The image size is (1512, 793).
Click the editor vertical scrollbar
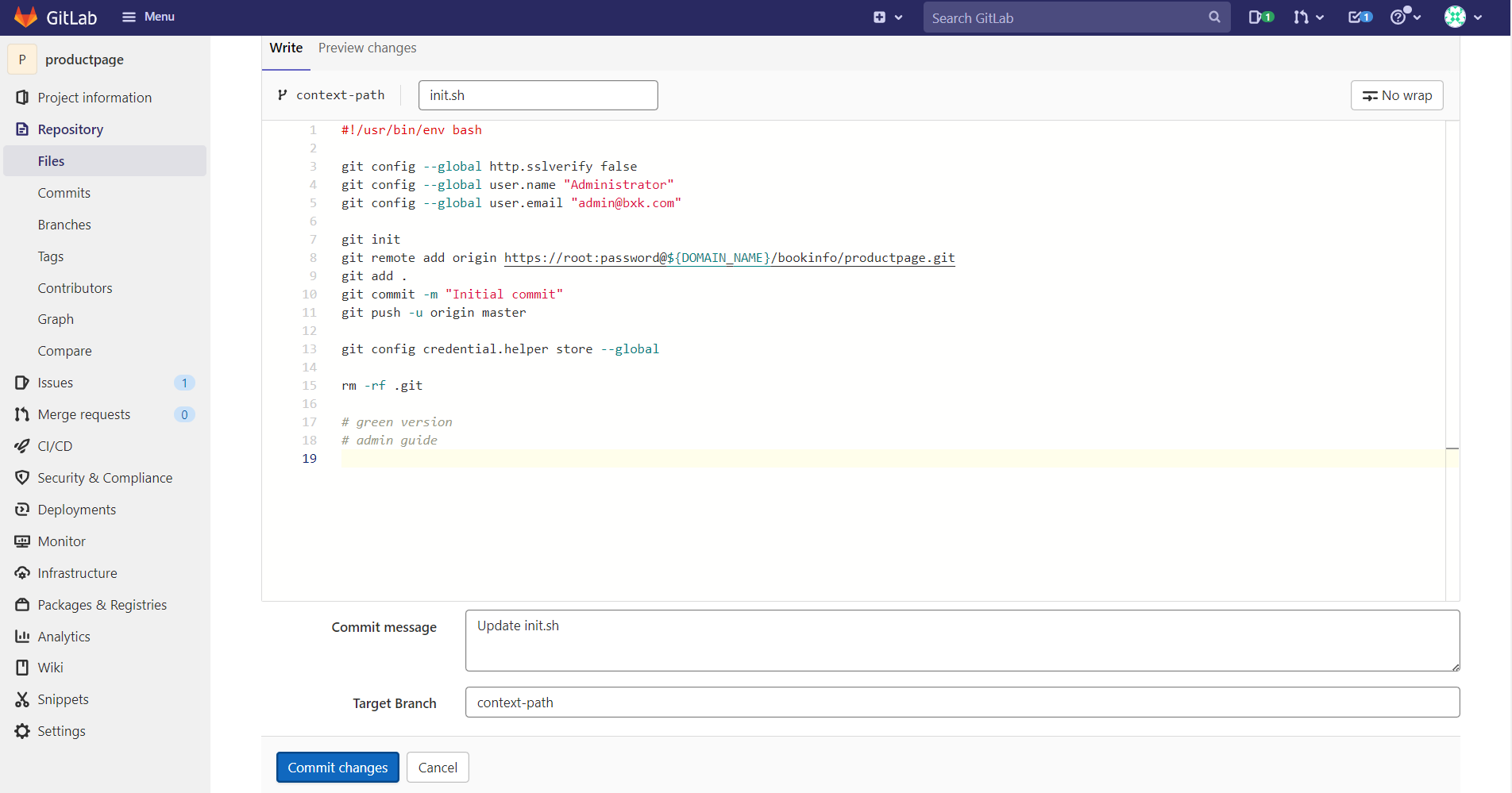tap(1452, 360)
